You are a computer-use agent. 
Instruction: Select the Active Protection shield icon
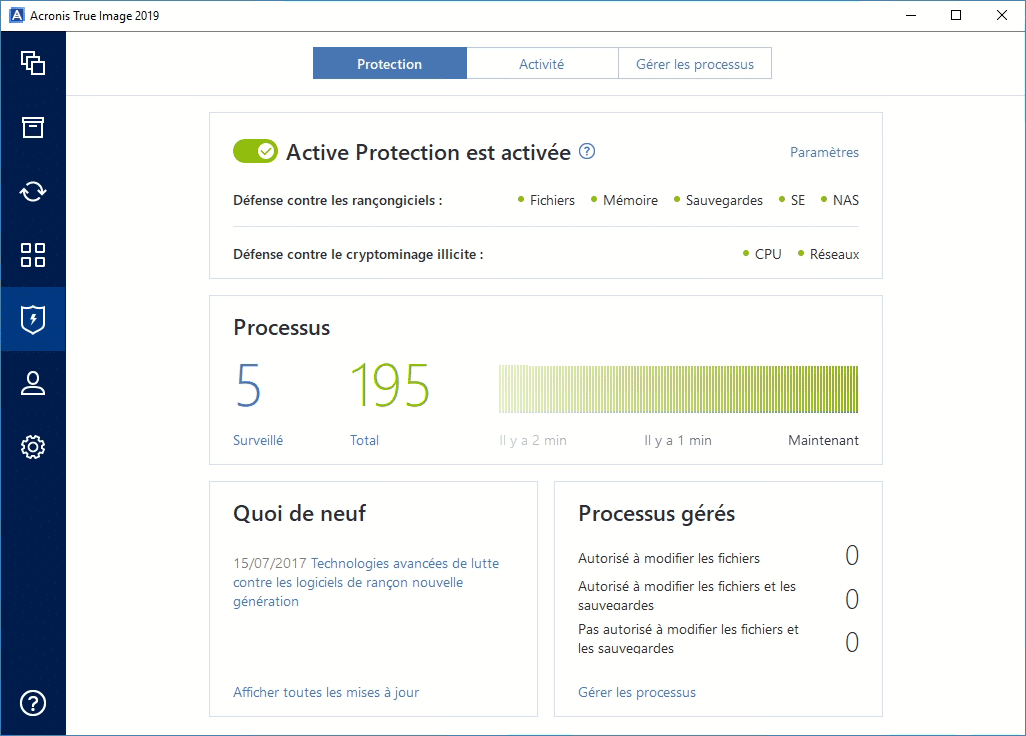(x=33, y=319)
